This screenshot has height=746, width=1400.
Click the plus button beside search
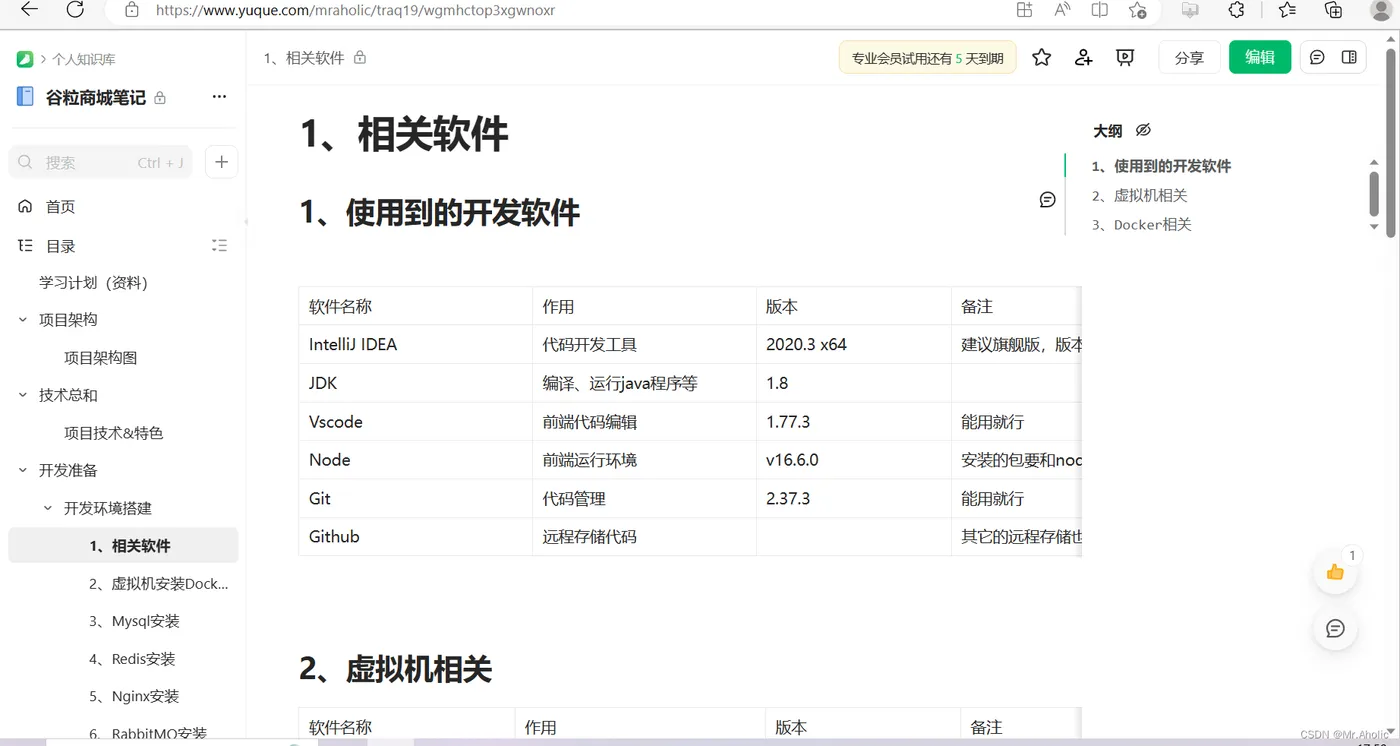coord(222,162)
